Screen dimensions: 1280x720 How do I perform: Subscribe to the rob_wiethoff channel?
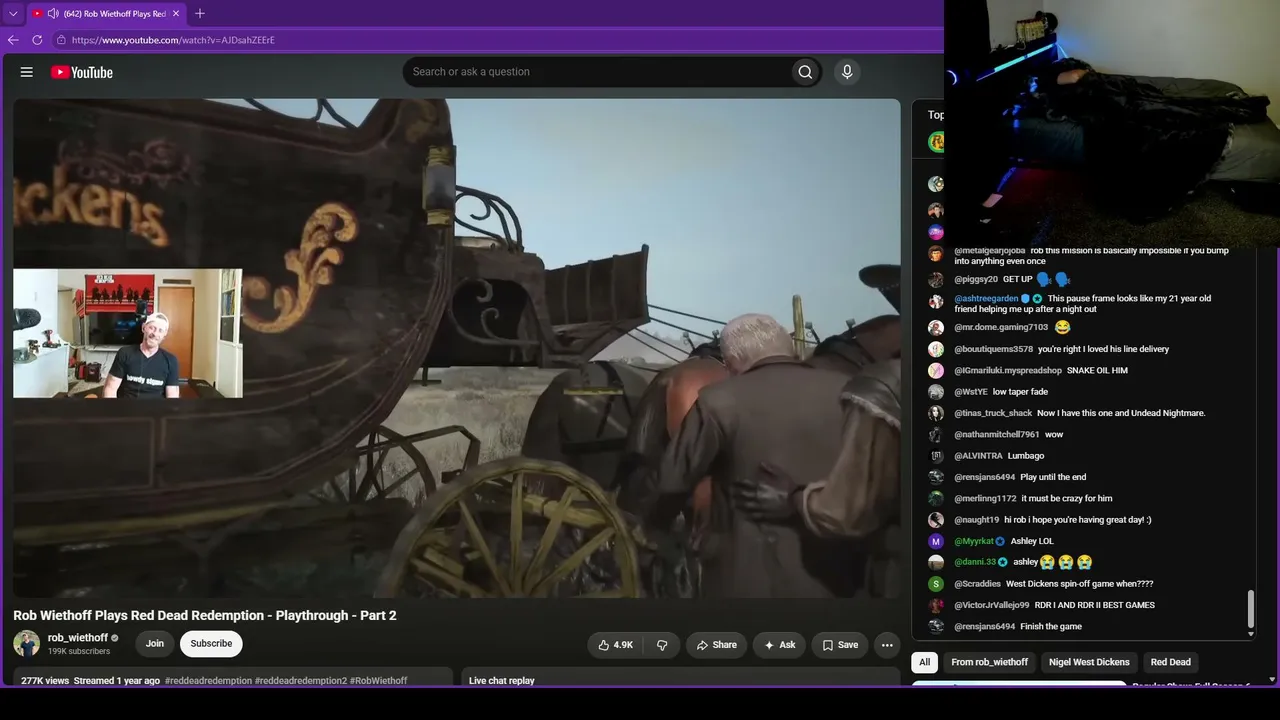[211, 643]
